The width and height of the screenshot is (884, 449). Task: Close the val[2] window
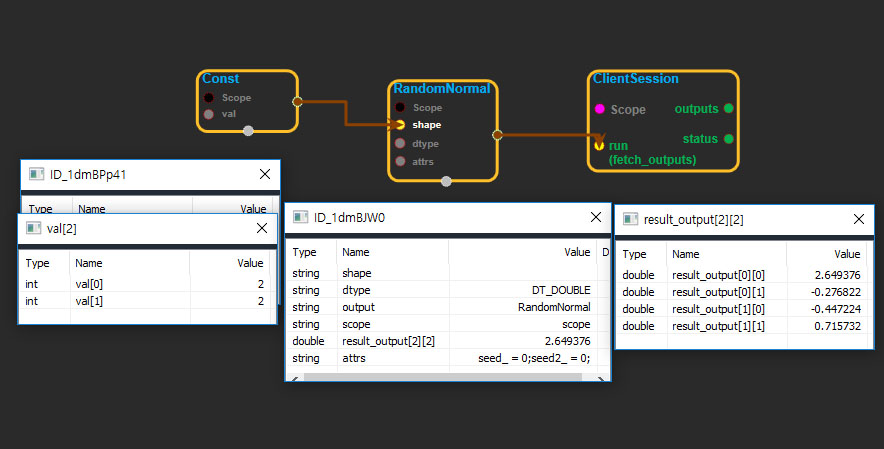(x=261, y=228)
